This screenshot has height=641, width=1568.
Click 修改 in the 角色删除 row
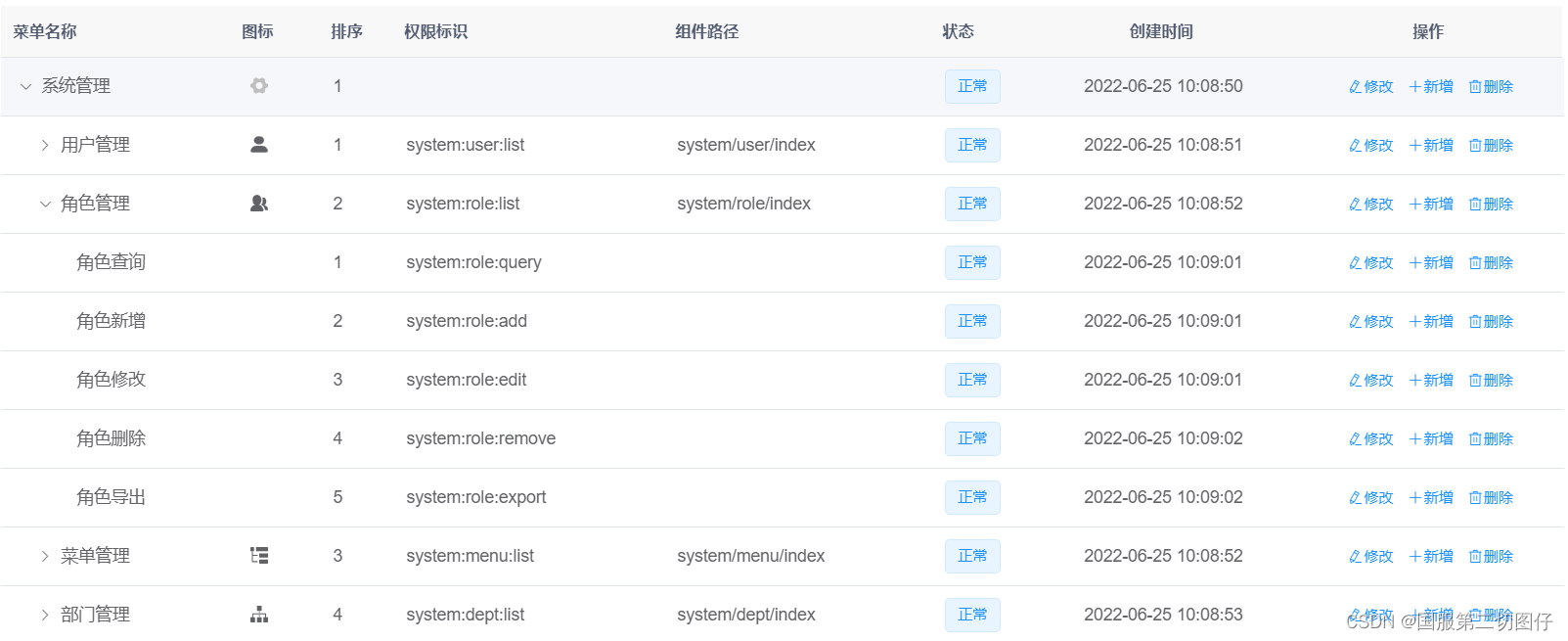(1371, 438)
